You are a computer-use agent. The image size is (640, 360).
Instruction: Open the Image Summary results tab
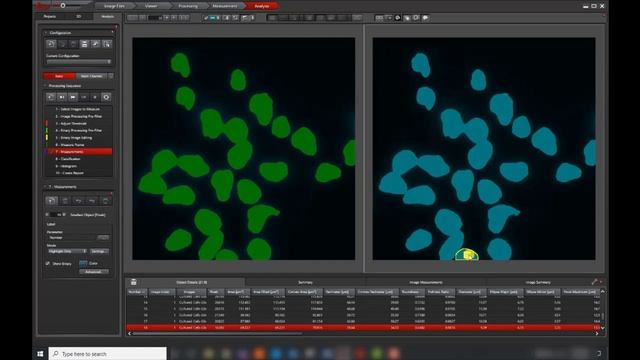[x=538, y=282]
